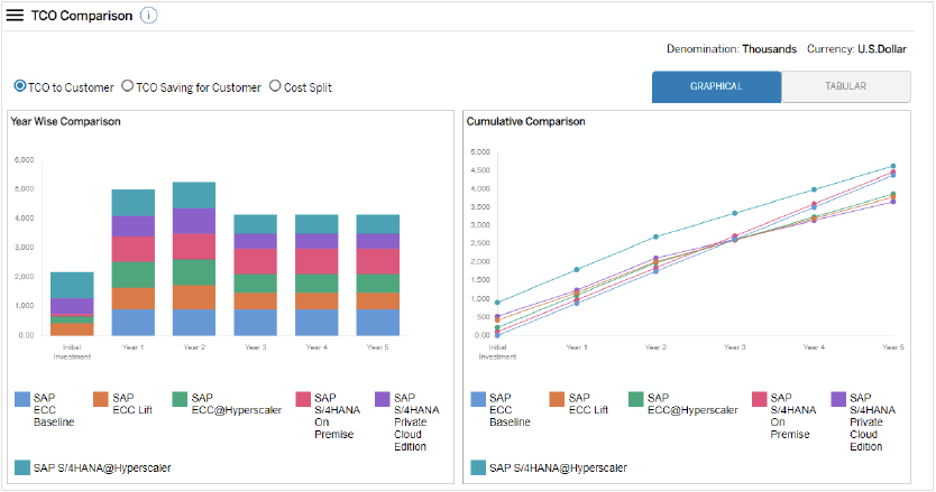Toggle S/4HANA Private Cloud Edition swatch, Year Wise legend
The width and height of the screenshot is (936, 492).
click(x=383, y=399)
